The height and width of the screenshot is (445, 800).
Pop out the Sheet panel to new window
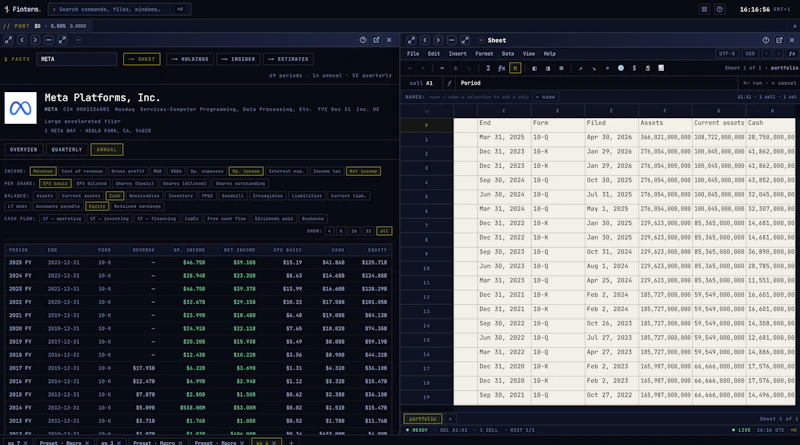tap(779, 40)
